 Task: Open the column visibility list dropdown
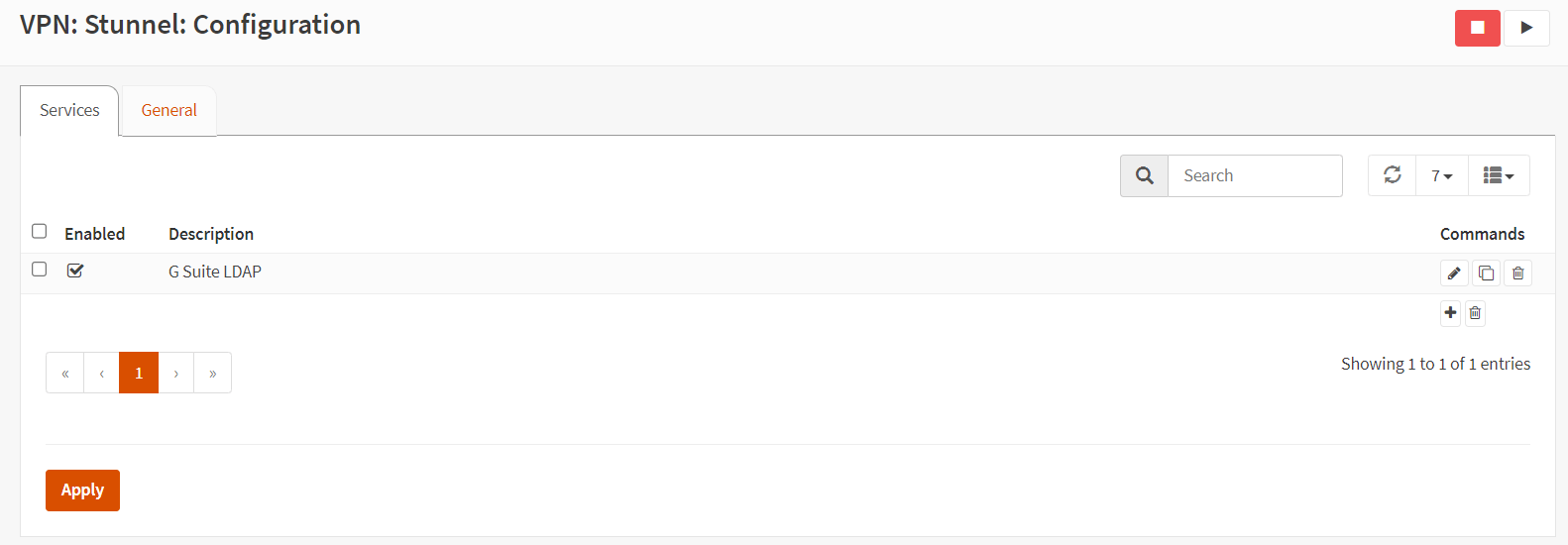coord(1499,175)
